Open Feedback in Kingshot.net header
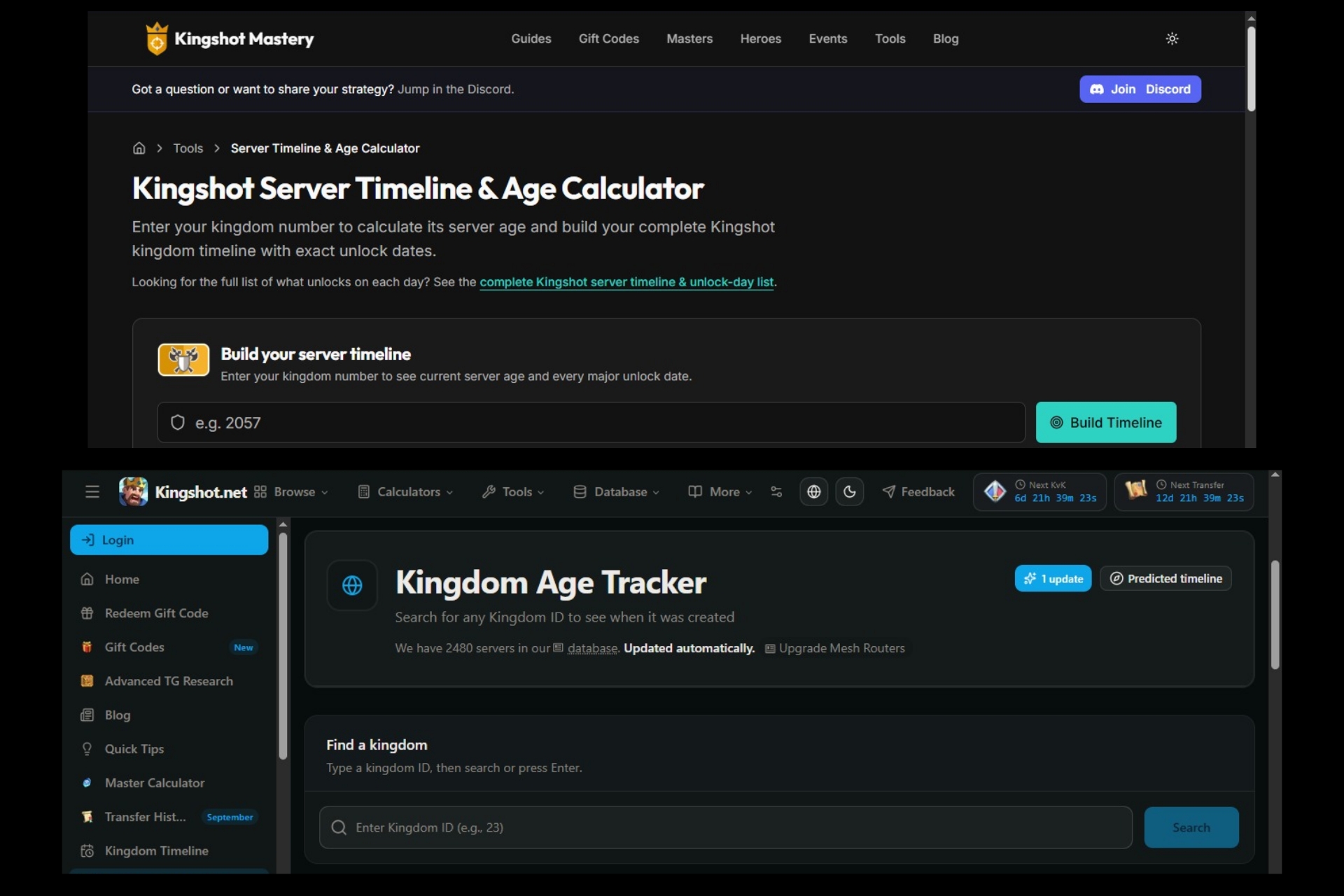 pos(918,491)
